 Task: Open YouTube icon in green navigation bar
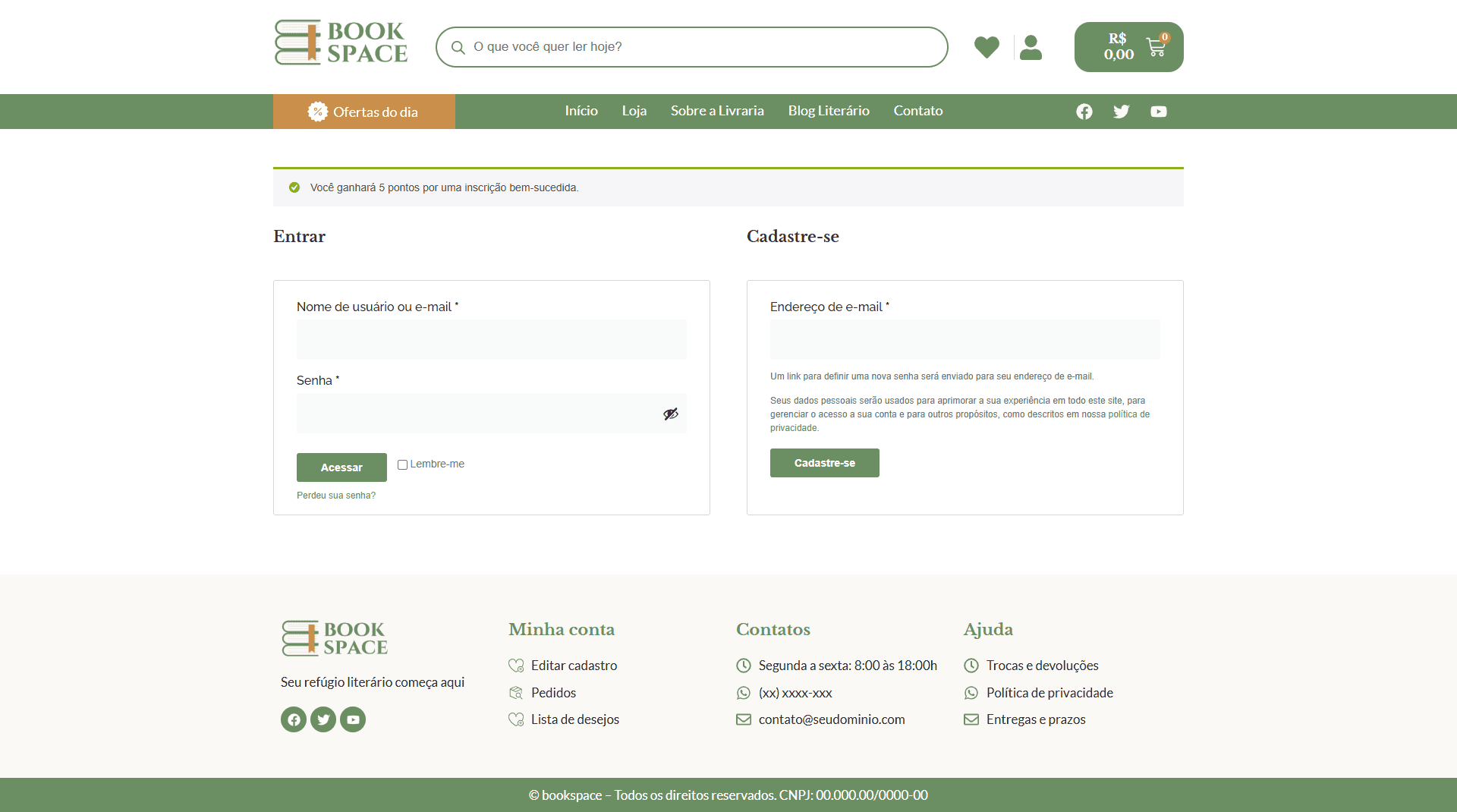point(1158,112)
